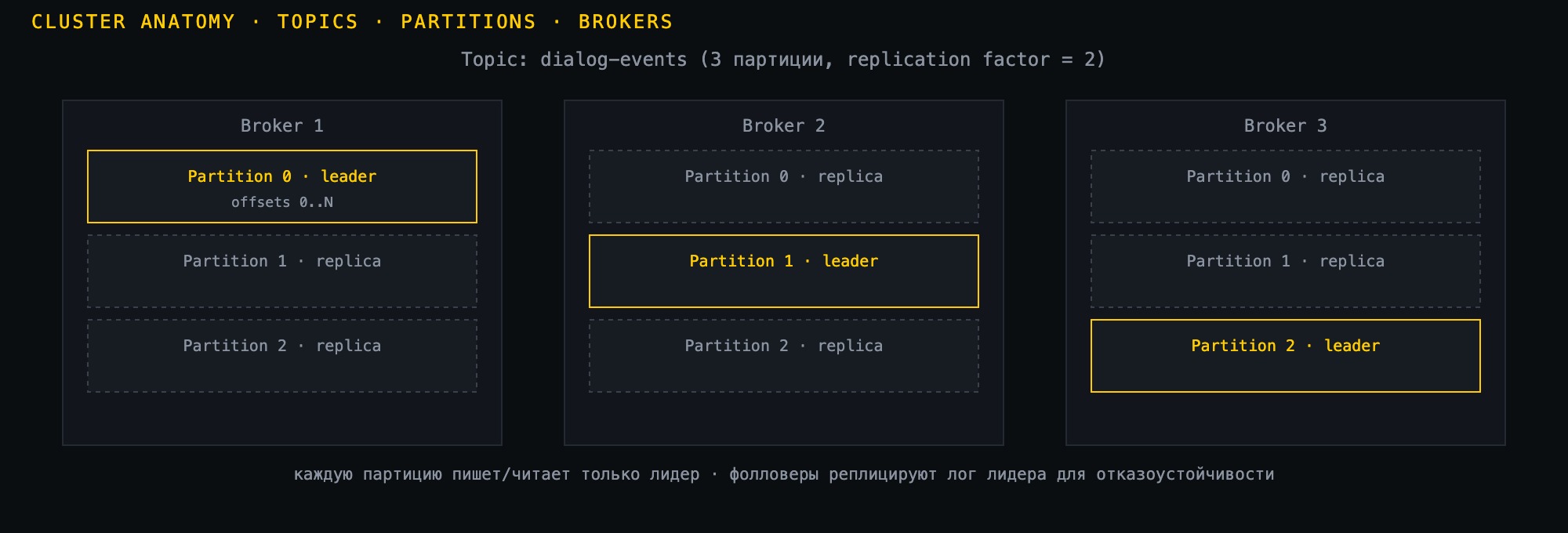Click the Broker 3 heading
Image resolution: width=1568 pixels, height=533 pixels.
tap(1286, 125)
